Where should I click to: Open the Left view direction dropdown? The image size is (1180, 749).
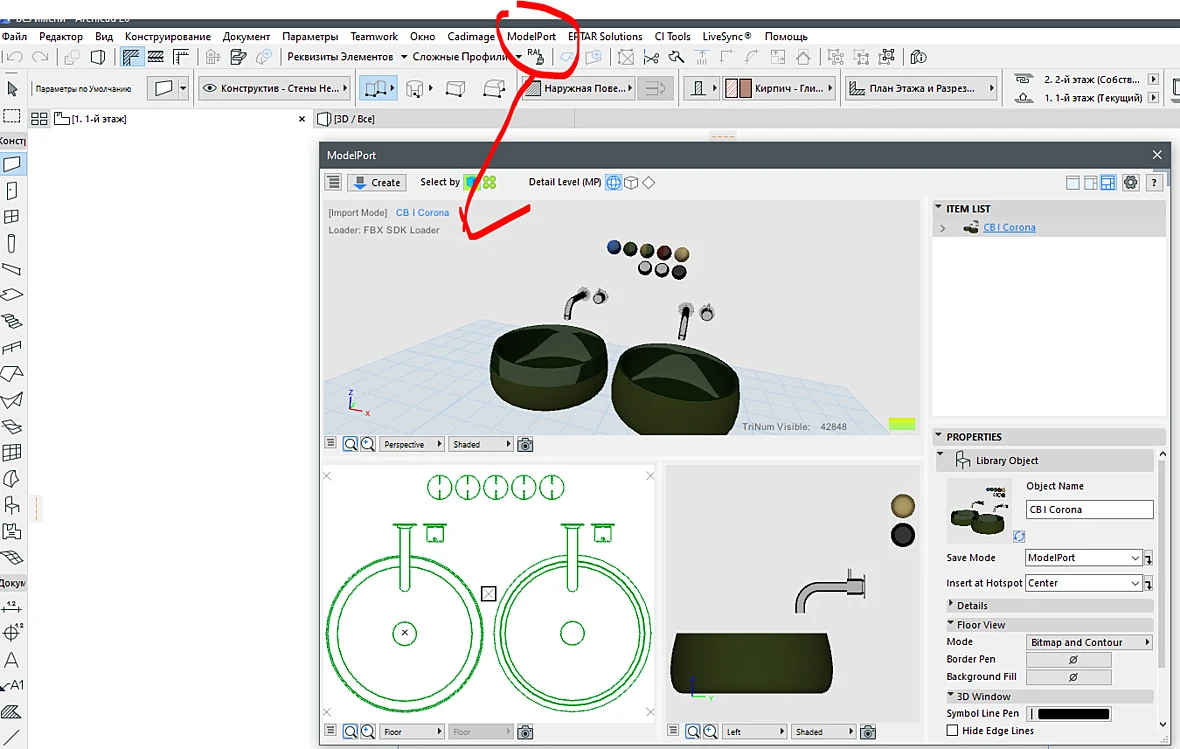(756, 732)
